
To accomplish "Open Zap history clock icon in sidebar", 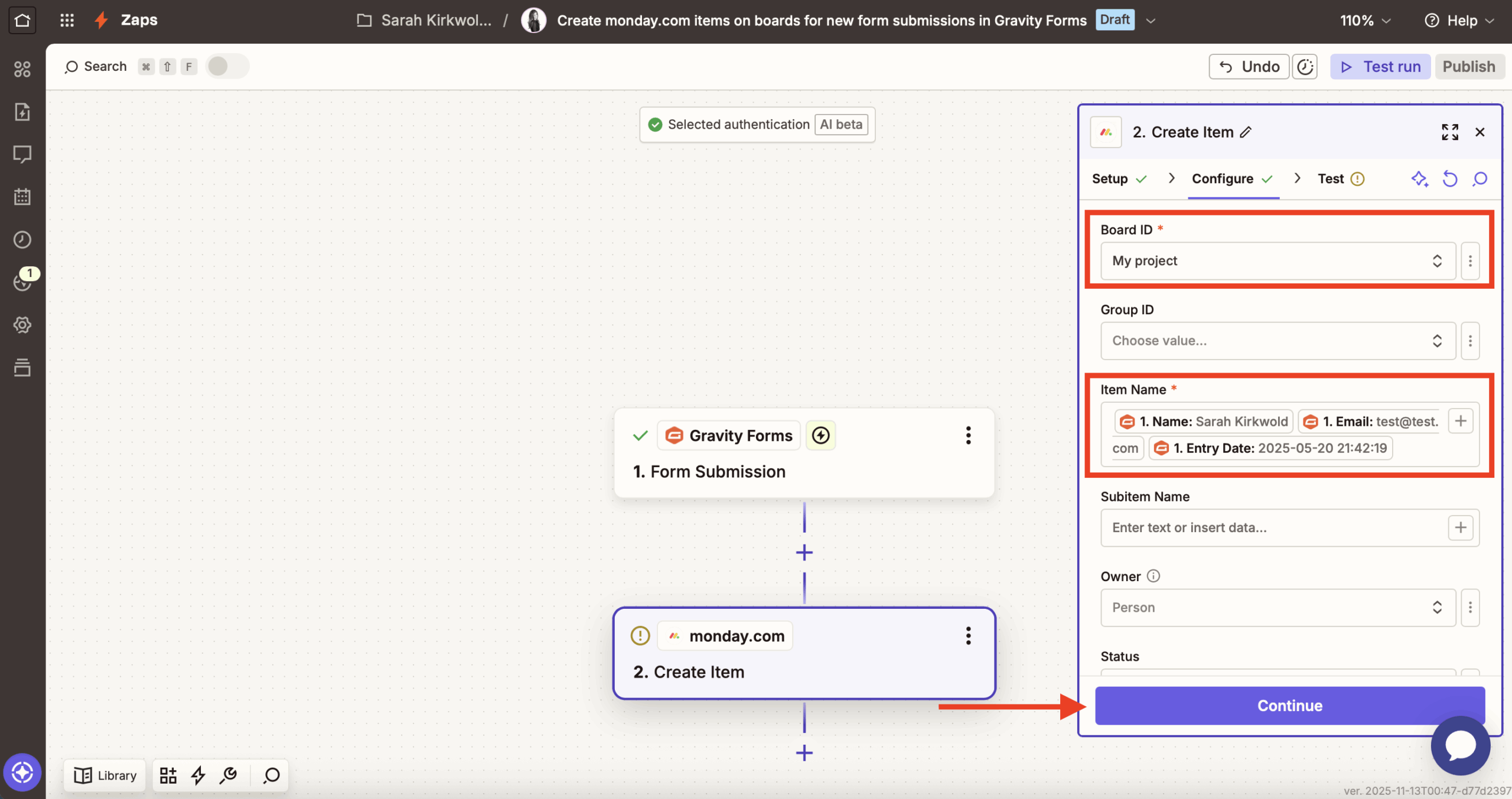I will pos(22,239).
